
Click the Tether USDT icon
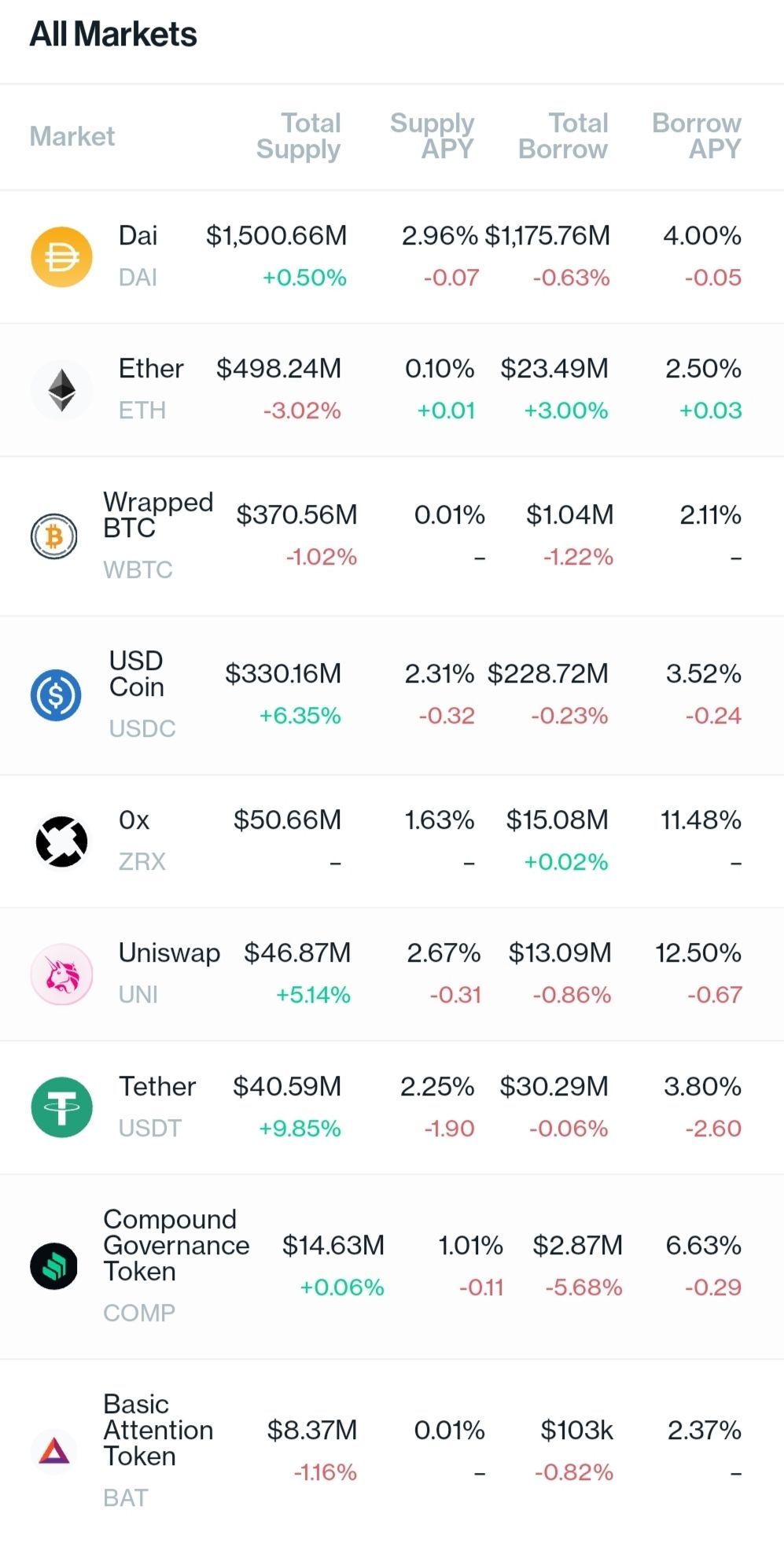pos(61,1107)
